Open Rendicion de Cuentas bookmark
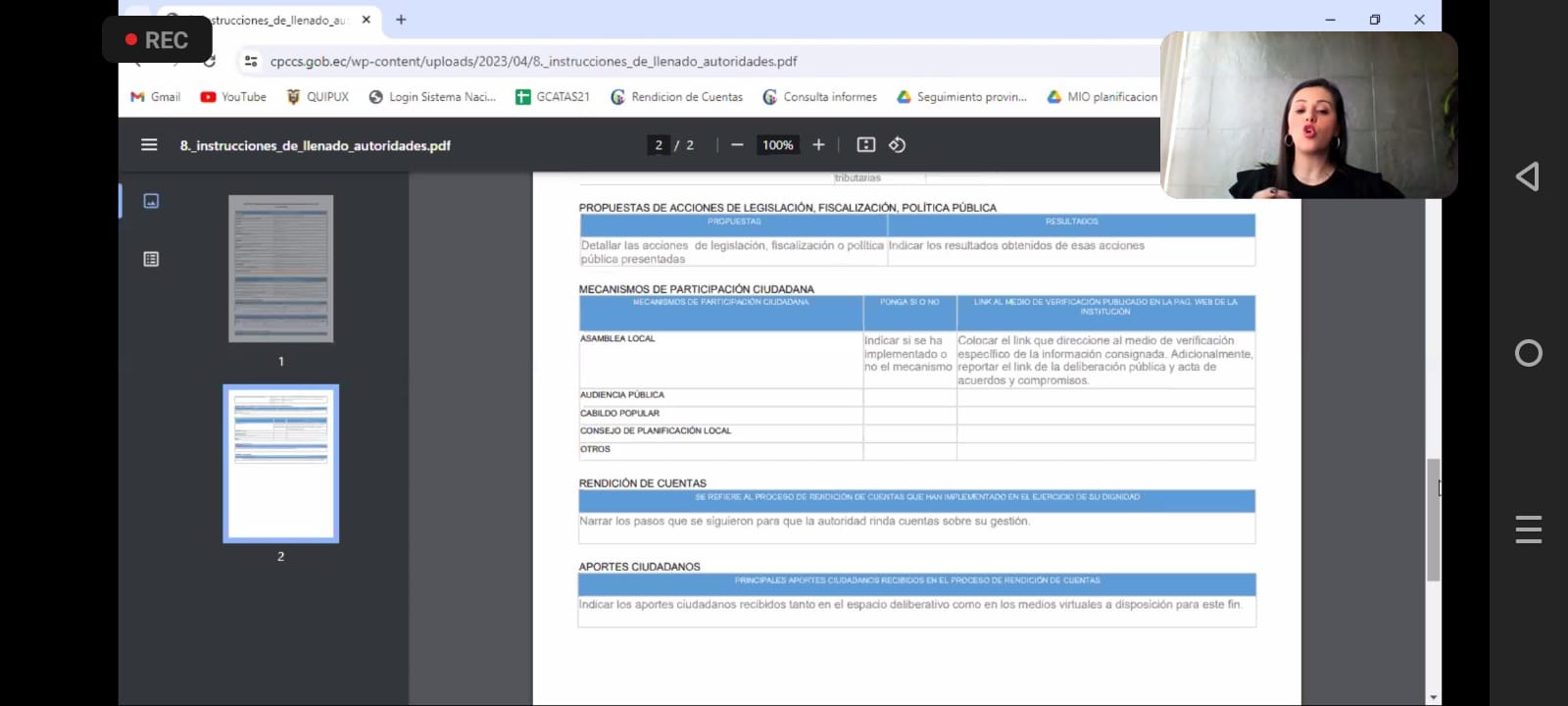Image resolution: width=1568 pixels, height=706 pixels. point(676,97)
